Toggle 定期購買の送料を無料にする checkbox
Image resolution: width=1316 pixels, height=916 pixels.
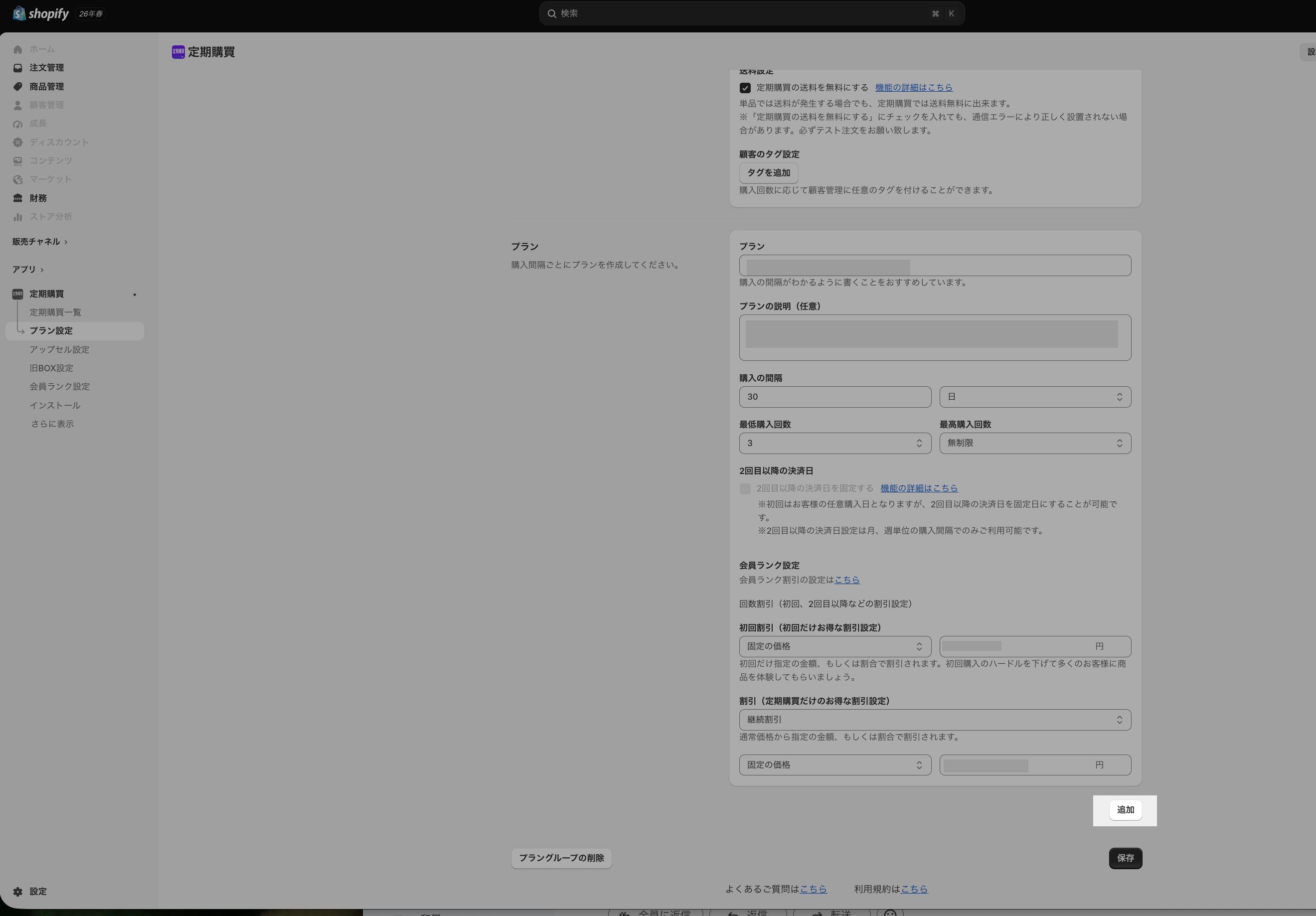click(x=745, y=88)
